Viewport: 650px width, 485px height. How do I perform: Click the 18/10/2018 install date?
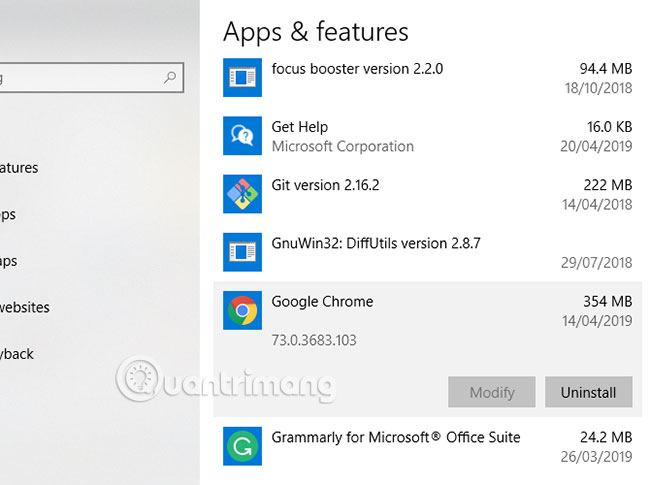pyautogui.click(x=599, y=88)
